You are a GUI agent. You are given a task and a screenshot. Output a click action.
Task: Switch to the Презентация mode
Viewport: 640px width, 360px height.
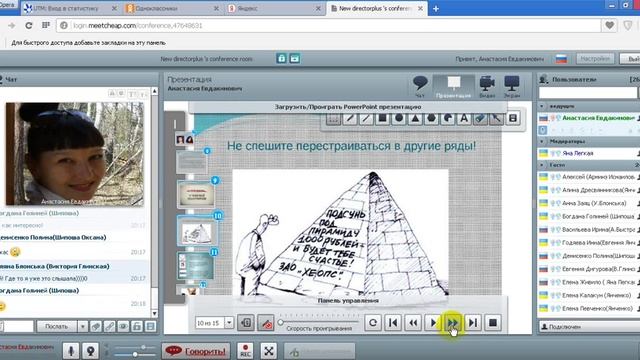point(453,87)
